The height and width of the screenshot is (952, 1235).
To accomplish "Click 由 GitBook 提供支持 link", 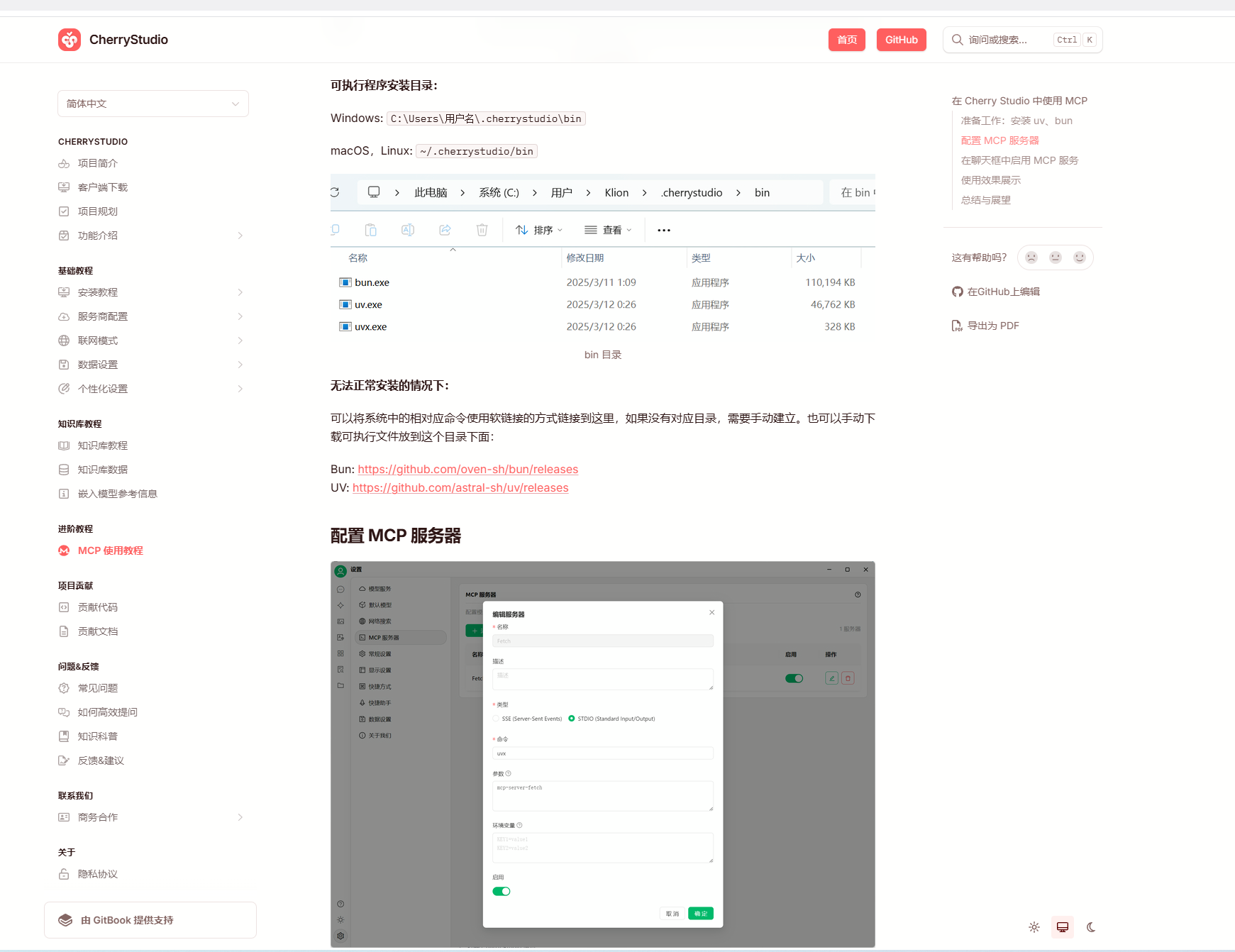I will (150, 920).
